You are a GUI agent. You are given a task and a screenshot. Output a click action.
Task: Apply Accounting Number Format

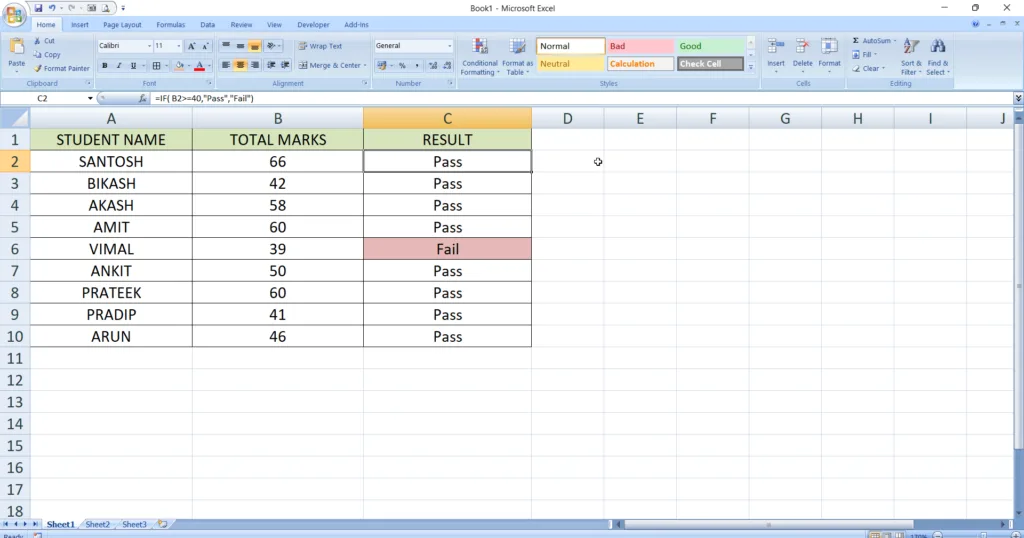coord(382,65)
